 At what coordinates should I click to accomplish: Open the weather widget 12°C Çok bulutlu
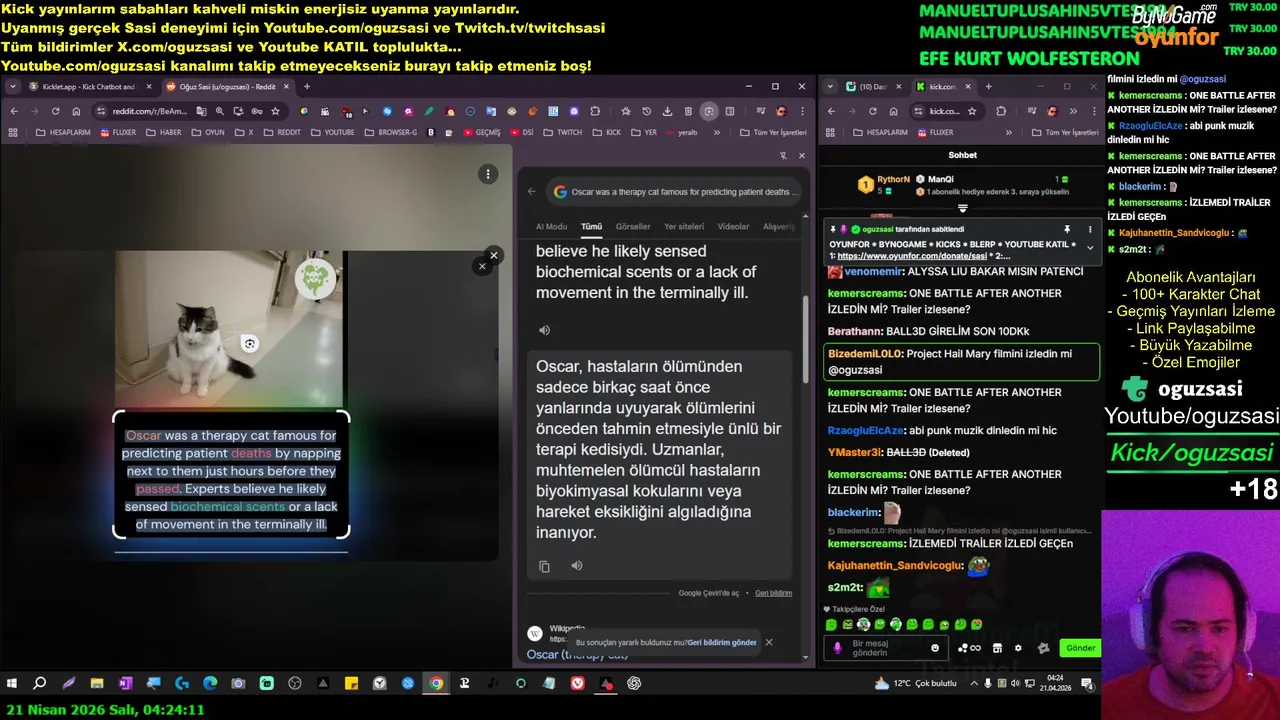click(x=915, y=683)
